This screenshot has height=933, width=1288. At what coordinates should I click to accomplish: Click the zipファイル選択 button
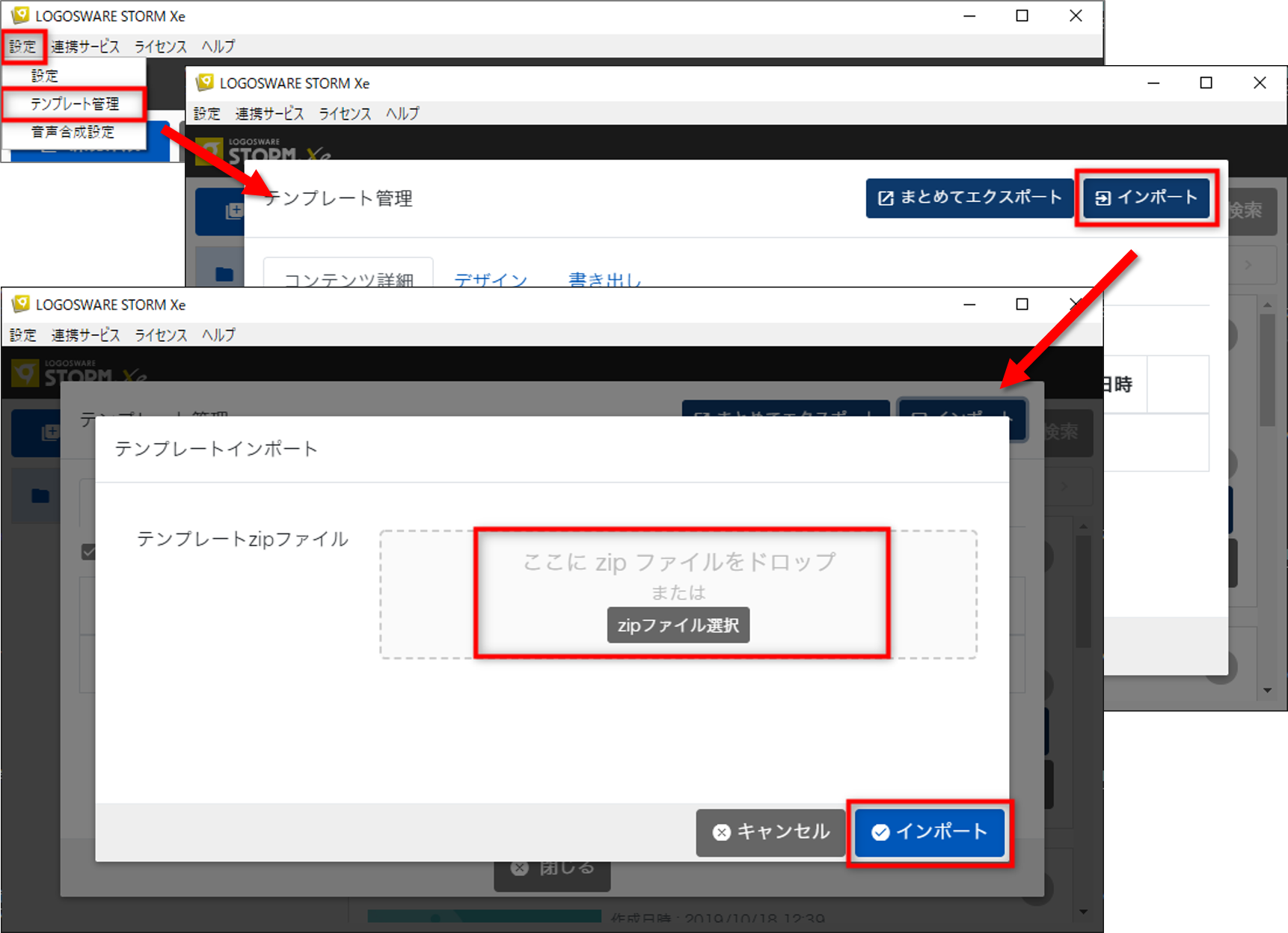pyautogui.click(x=678, y=625)
